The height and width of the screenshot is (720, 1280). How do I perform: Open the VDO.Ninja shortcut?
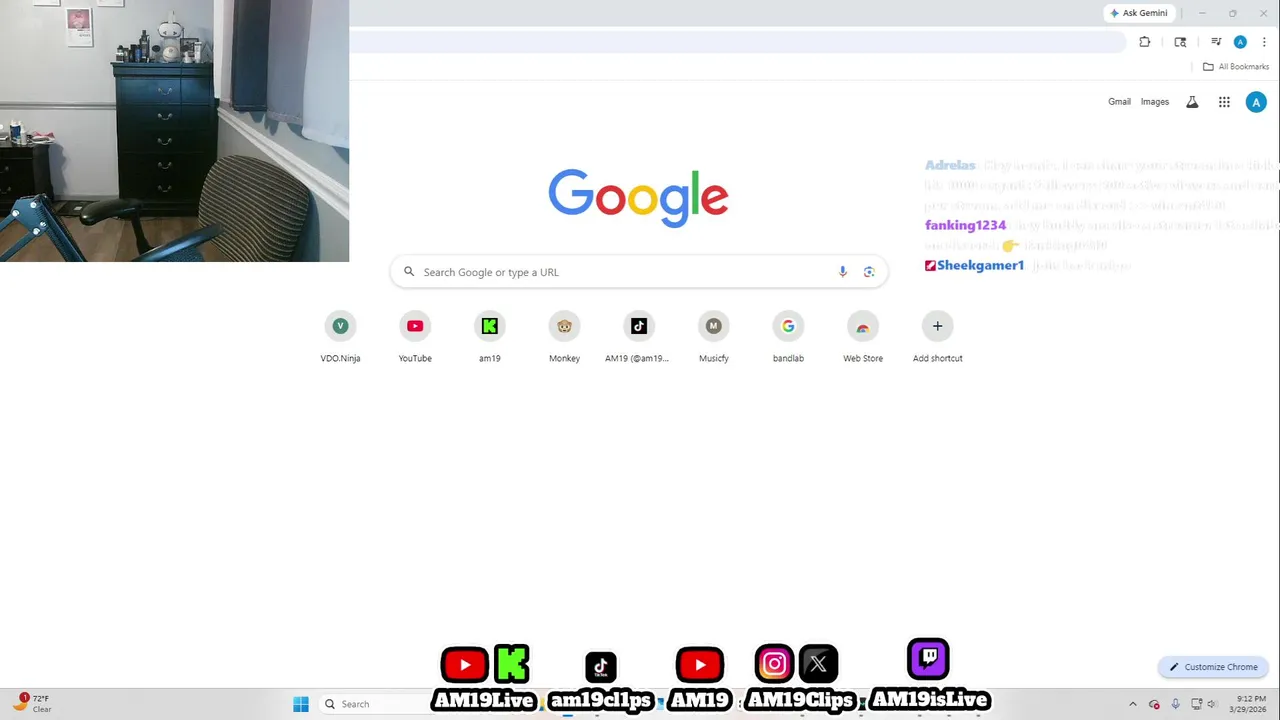click(340, 337)
